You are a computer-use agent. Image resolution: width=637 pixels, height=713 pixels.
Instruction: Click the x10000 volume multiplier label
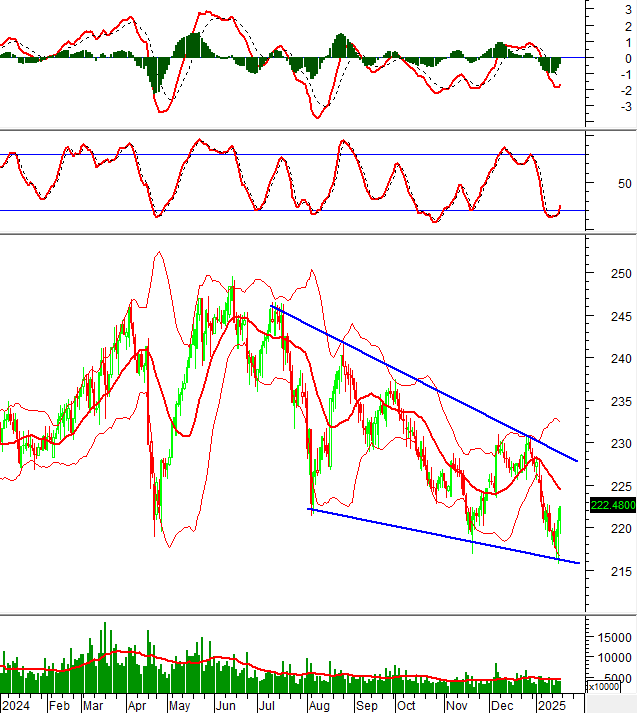[x=603, y=686]
